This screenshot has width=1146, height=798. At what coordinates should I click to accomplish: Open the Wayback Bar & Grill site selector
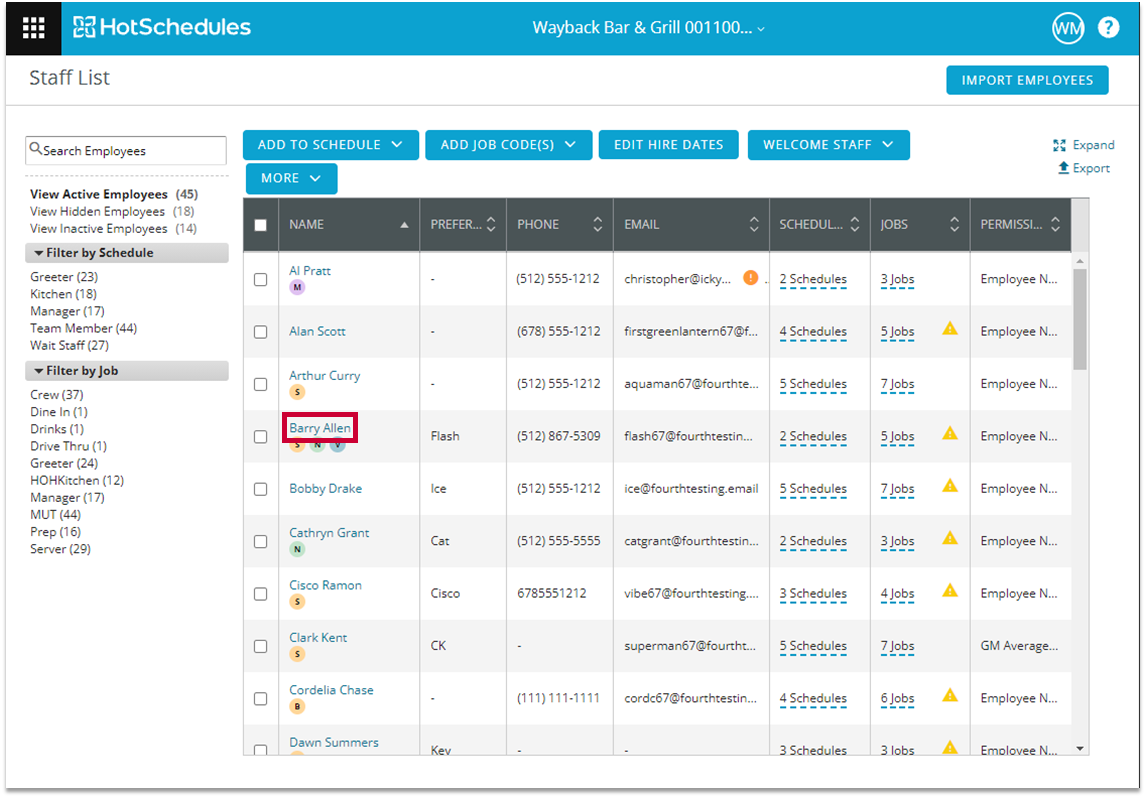(x=649, y=28)
